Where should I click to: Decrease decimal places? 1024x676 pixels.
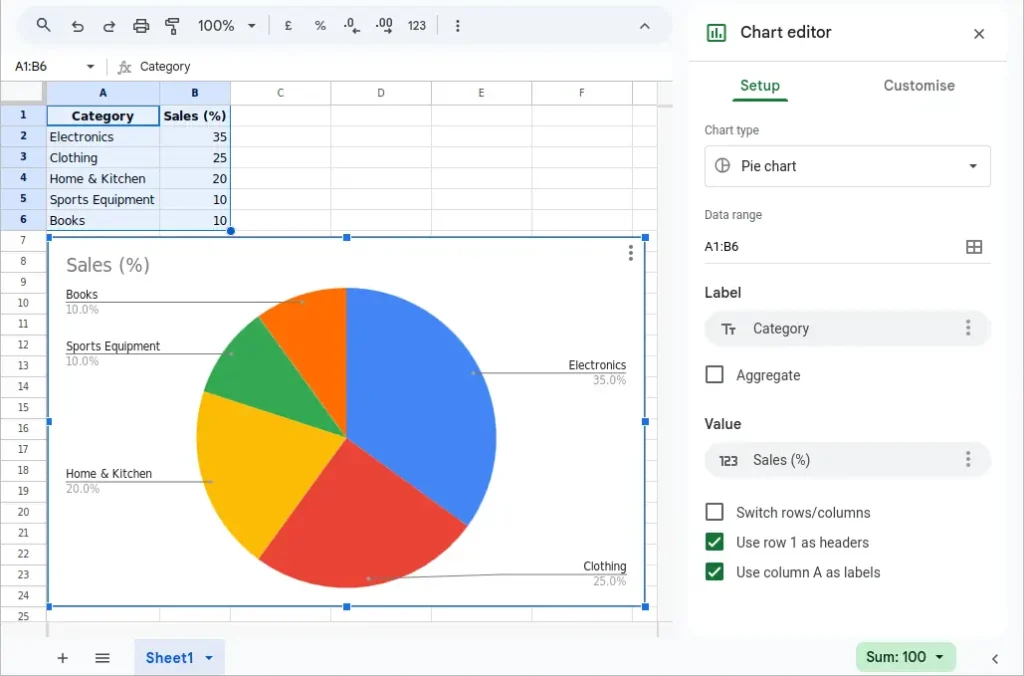click(x=351, y=26)
